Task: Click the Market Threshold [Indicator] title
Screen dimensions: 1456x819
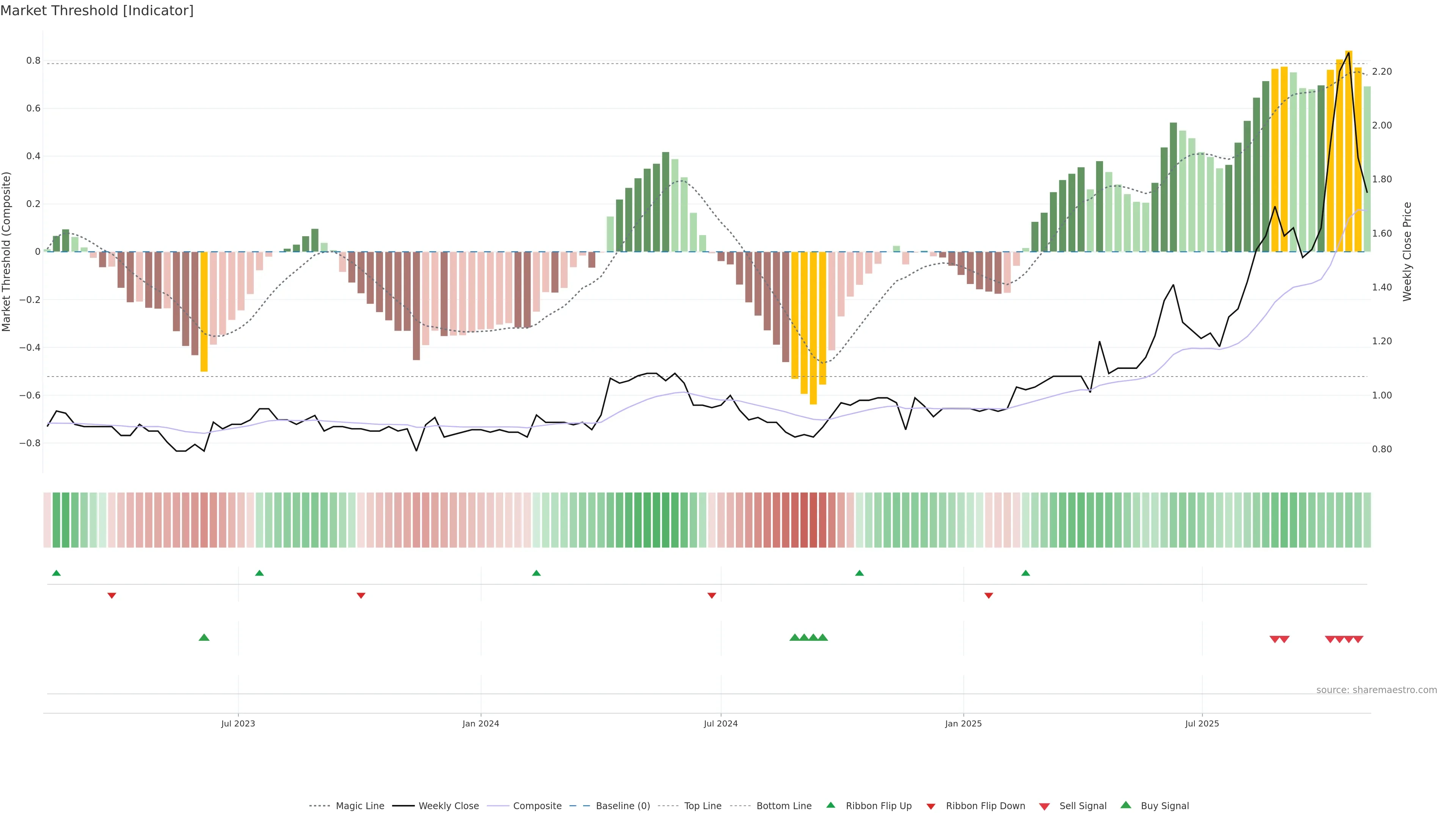Action: click(x=97, y=11)
